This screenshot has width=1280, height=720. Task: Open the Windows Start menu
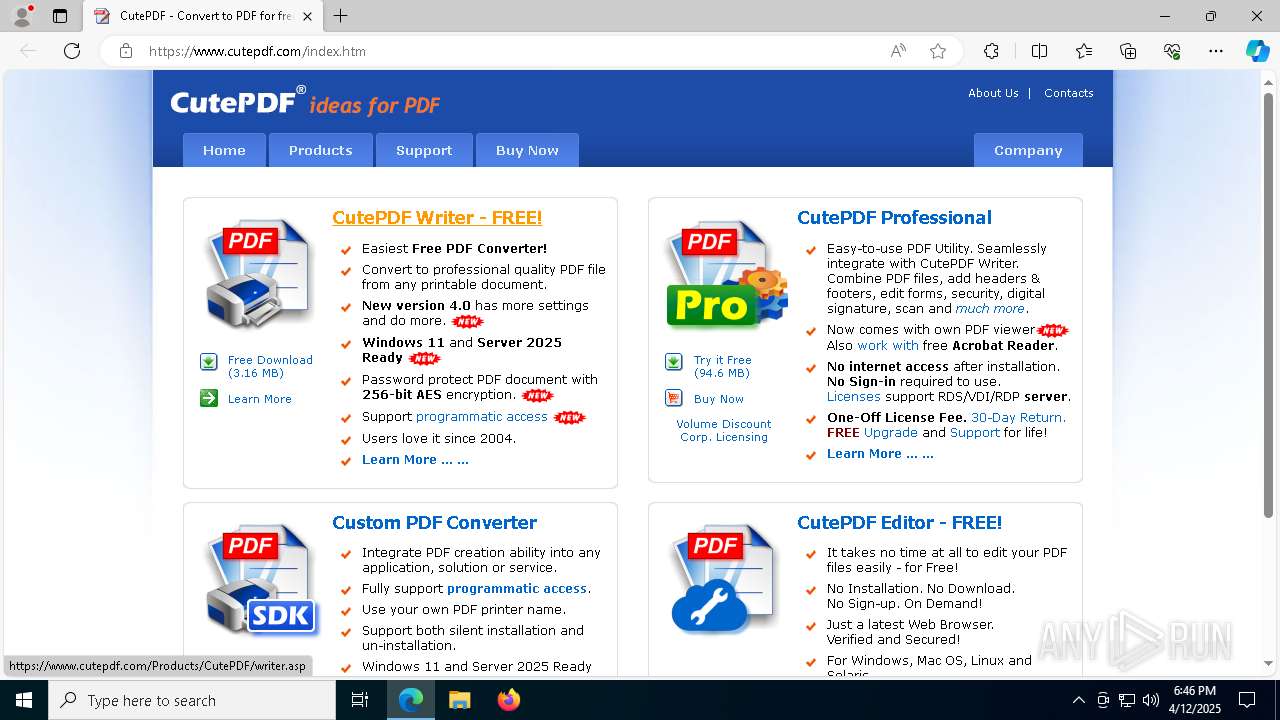24,700
